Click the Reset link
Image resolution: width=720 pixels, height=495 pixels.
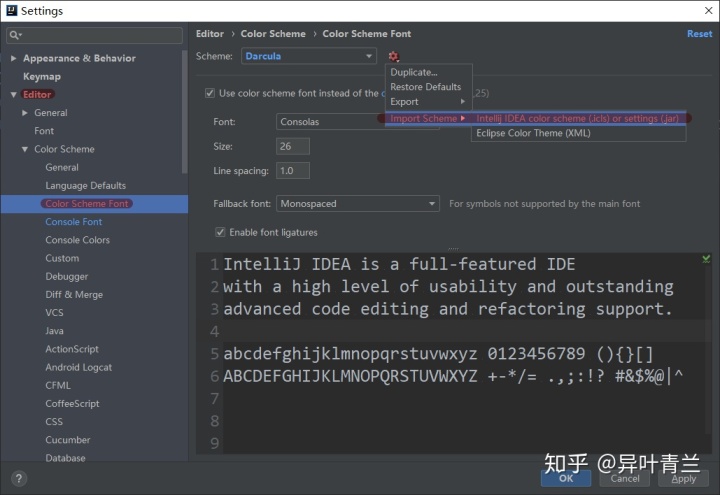click(x=699, y=34)
